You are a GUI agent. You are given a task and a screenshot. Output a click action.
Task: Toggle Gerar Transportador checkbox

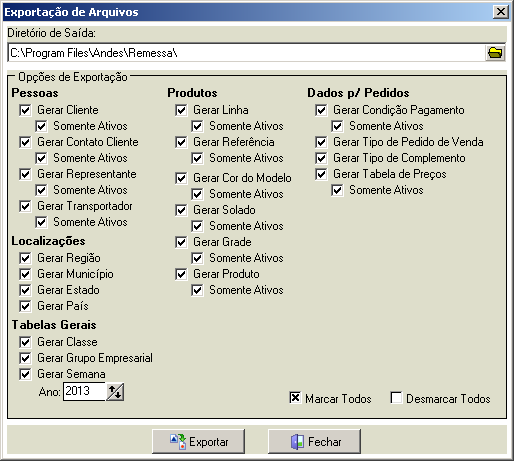pos(25,206)
